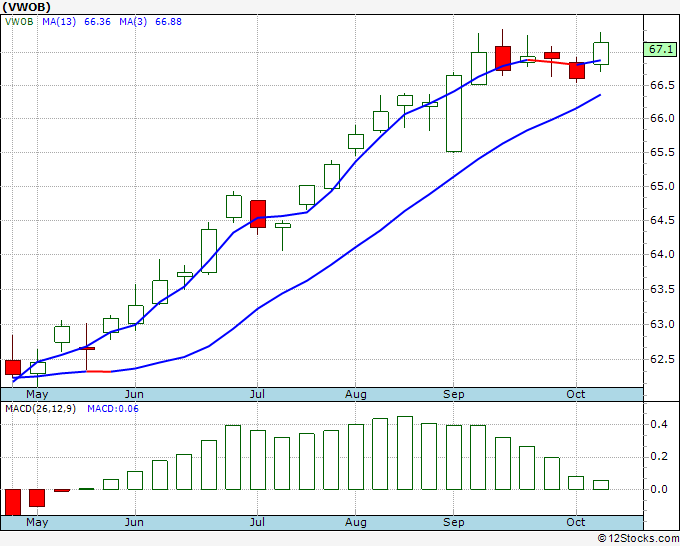Click May on the MACD panel date axis
The width and height of the screenshot is (680, 546).
(37, 522)
